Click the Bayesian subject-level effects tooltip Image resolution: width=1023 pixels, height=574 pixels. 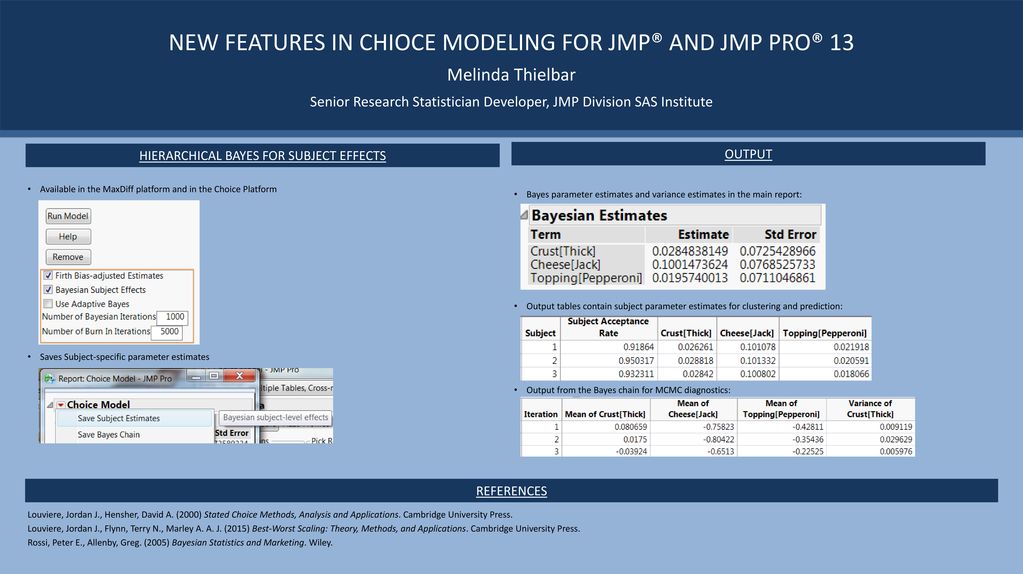(275, 417)
